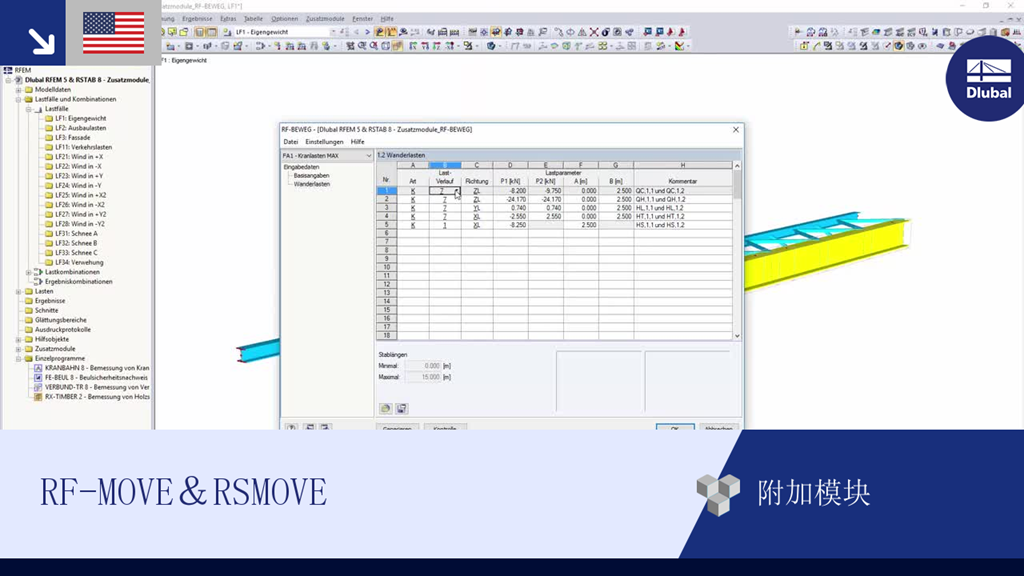Click the RX-TIMBER 2 program icon
The height and width of the screenshot is (576, 1024).
pos(38,396)
